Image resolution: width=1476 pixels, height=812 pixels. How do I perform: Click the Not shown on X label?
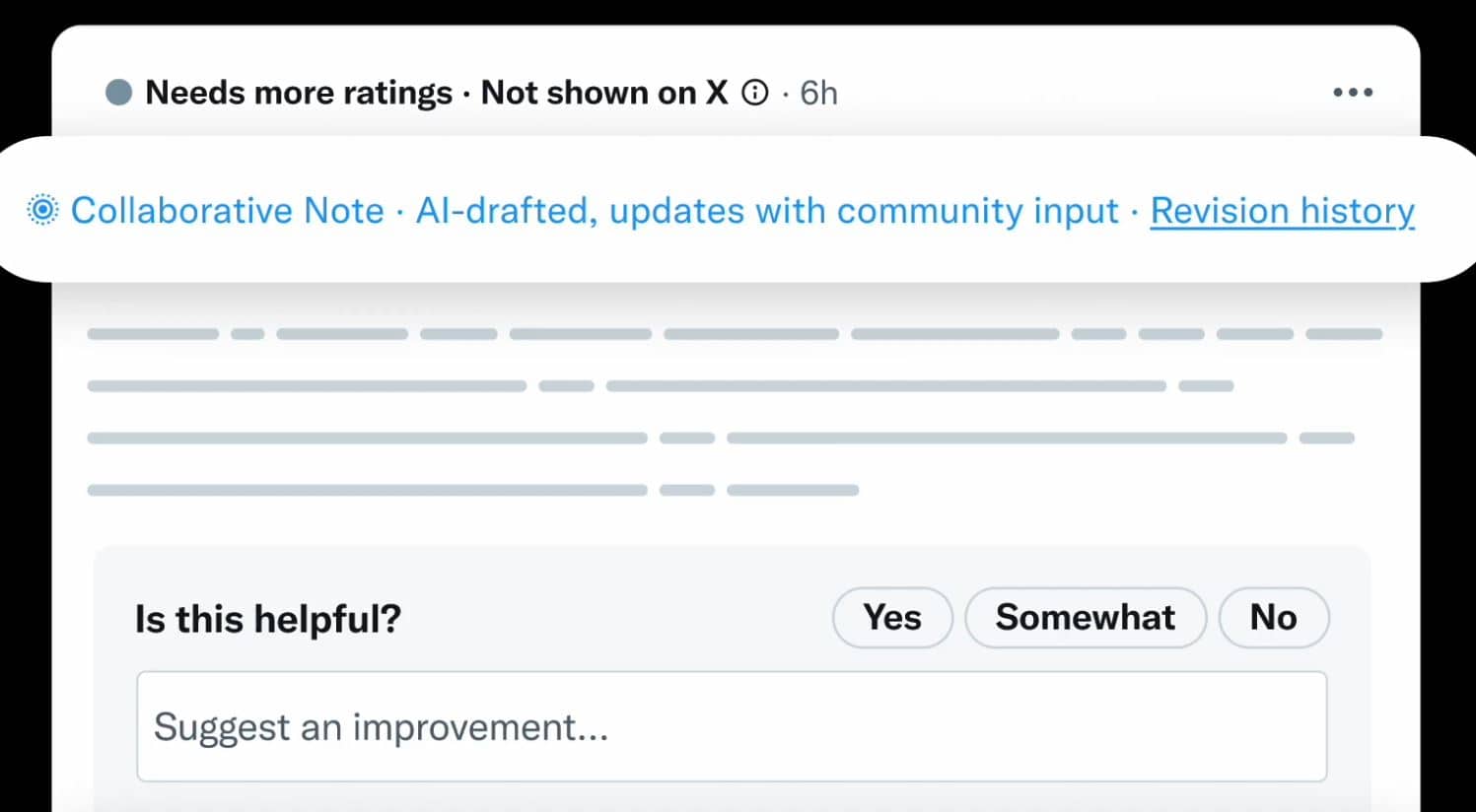603,93
